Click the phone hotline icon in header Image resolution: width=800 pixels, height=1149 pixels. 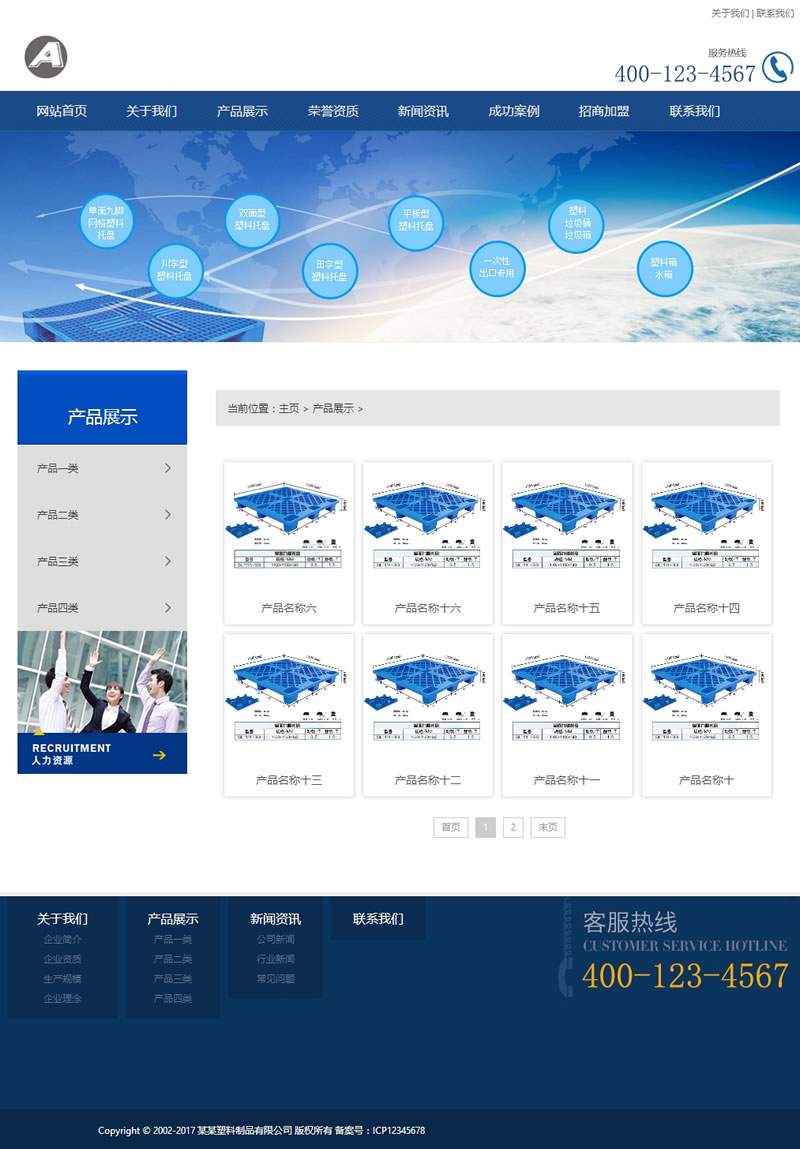[777, 67]
